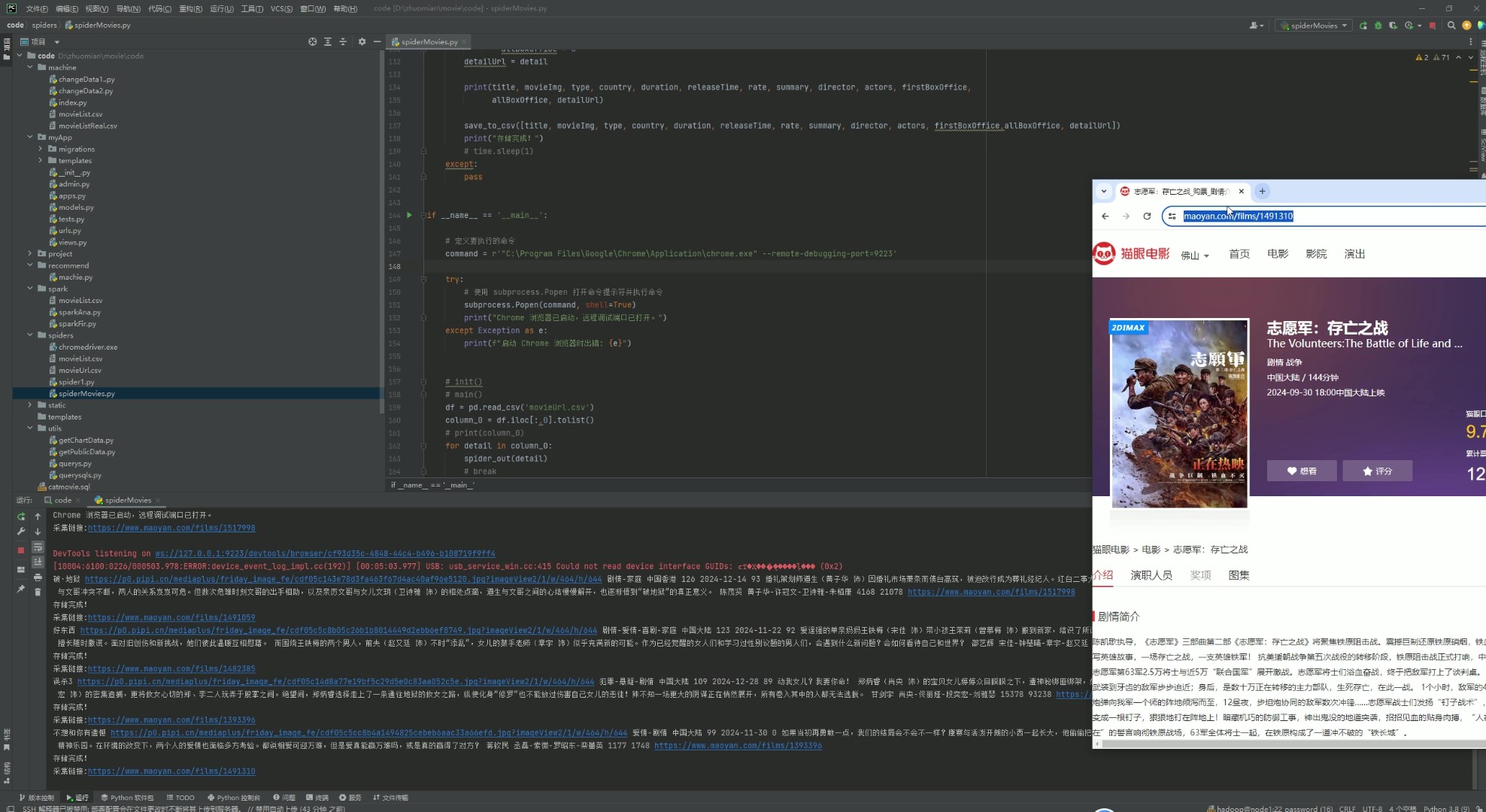
Task: Toggle scroll-to-end in run console
Action: click(38, 562)
